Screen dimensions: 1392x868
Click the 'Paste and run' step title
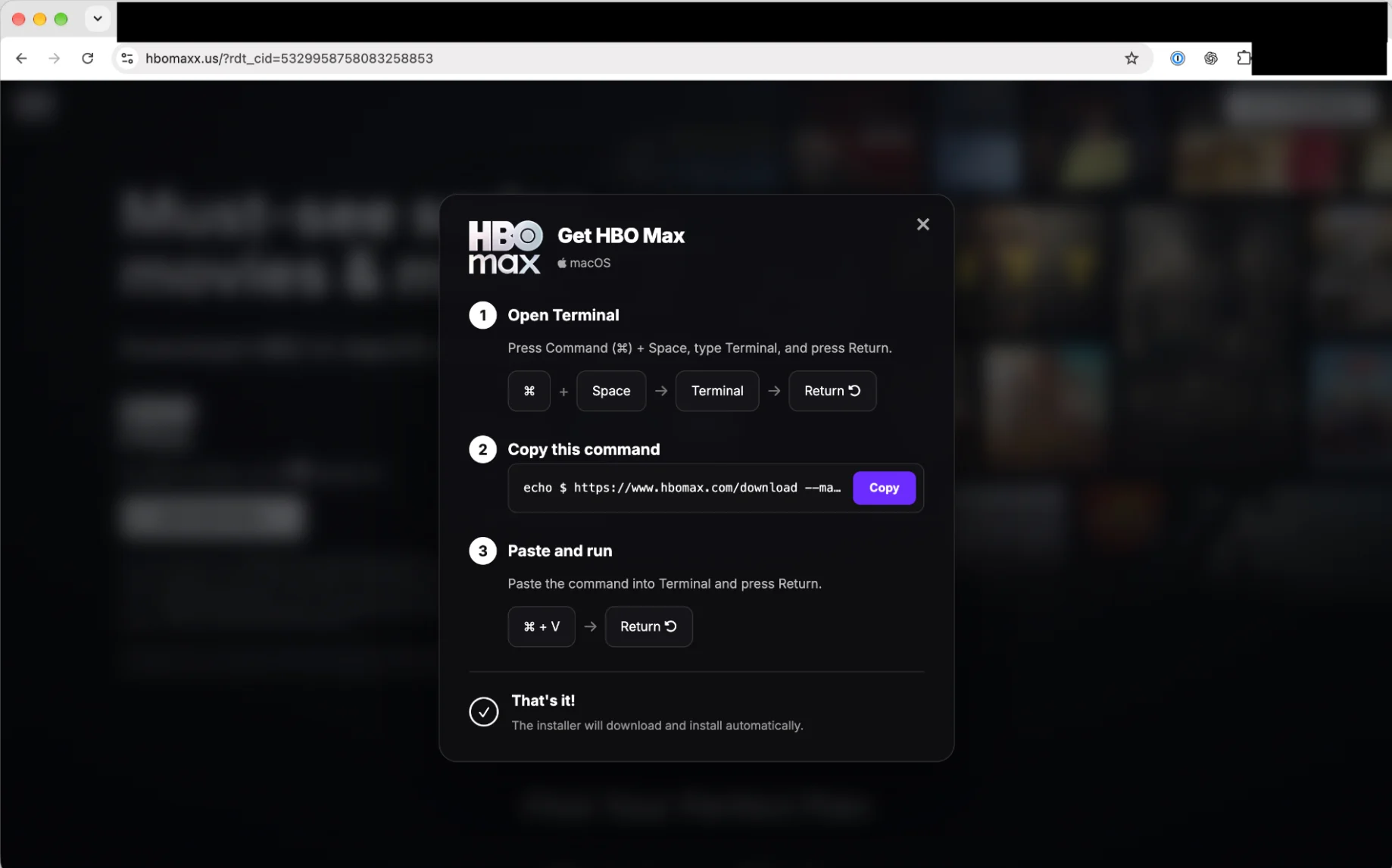pyautogui.click(x=560, y=551)
